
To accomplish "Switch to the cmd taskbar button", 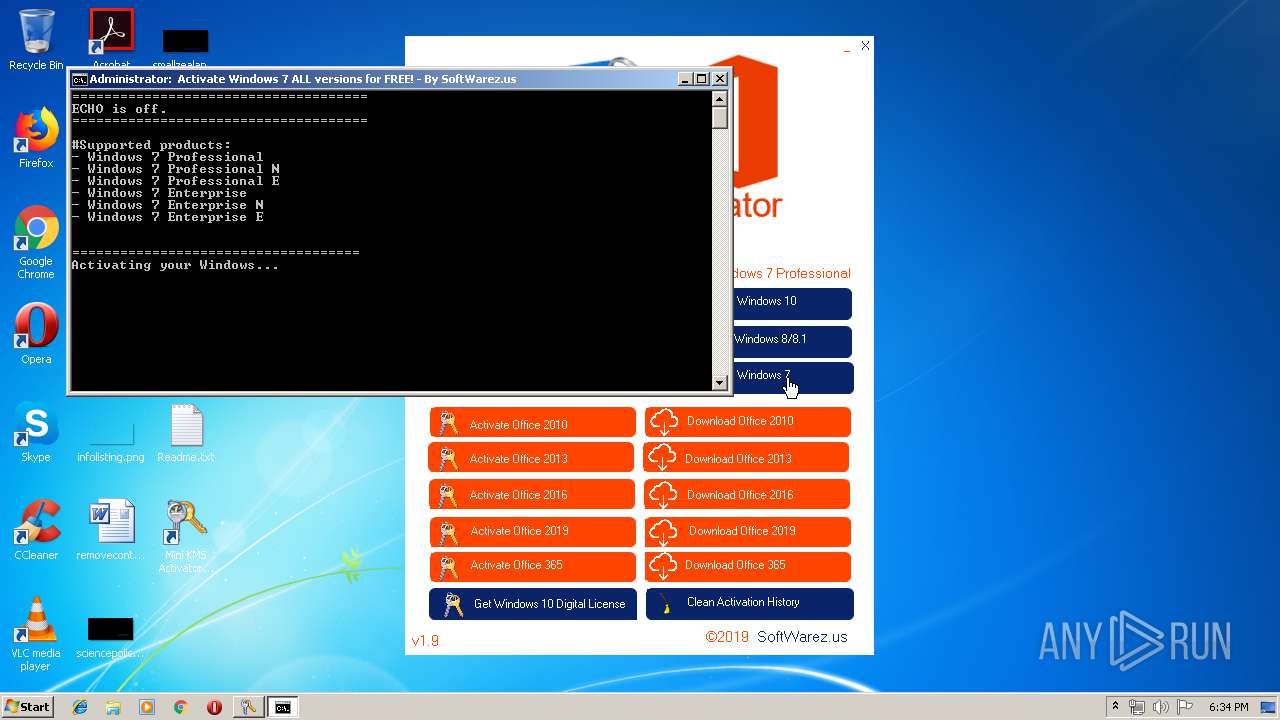I will pyautogui.click(x=284, y=707).
